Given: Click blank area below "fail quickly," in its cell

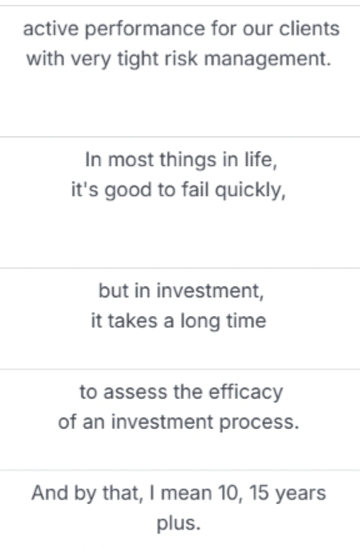Looking at the screenshot, I should 180,234.
